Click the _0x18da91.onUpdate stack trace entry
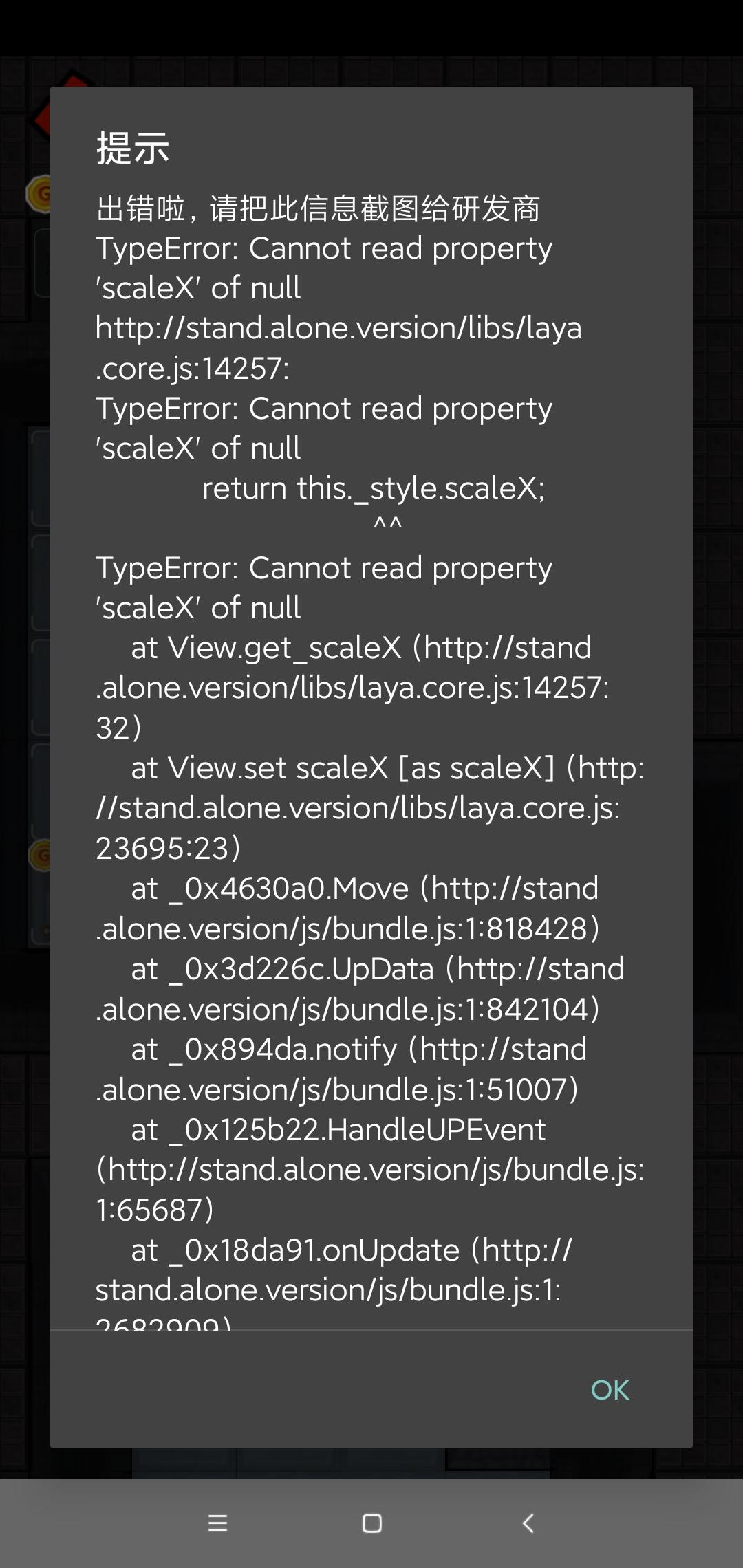The width and height of the screenshot is (743, 1568). click(351, 1250)
